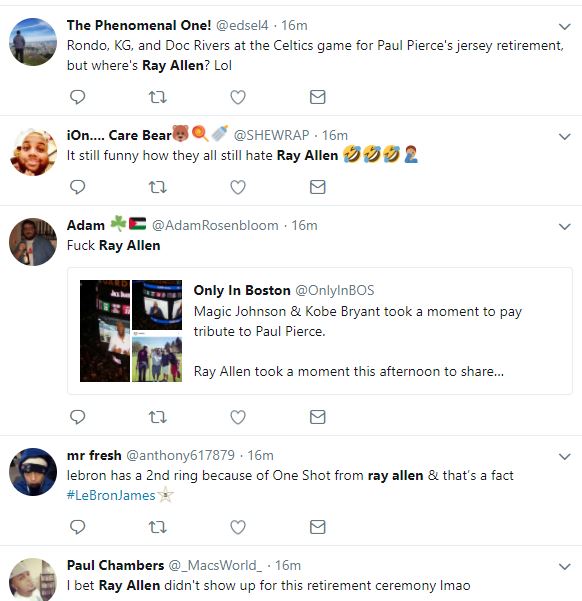Image resolution: width=582 pixels, height=601 pixels.
Task: Retweet The Phenomenal One's Celtics tweet
Action: [158, 97]
